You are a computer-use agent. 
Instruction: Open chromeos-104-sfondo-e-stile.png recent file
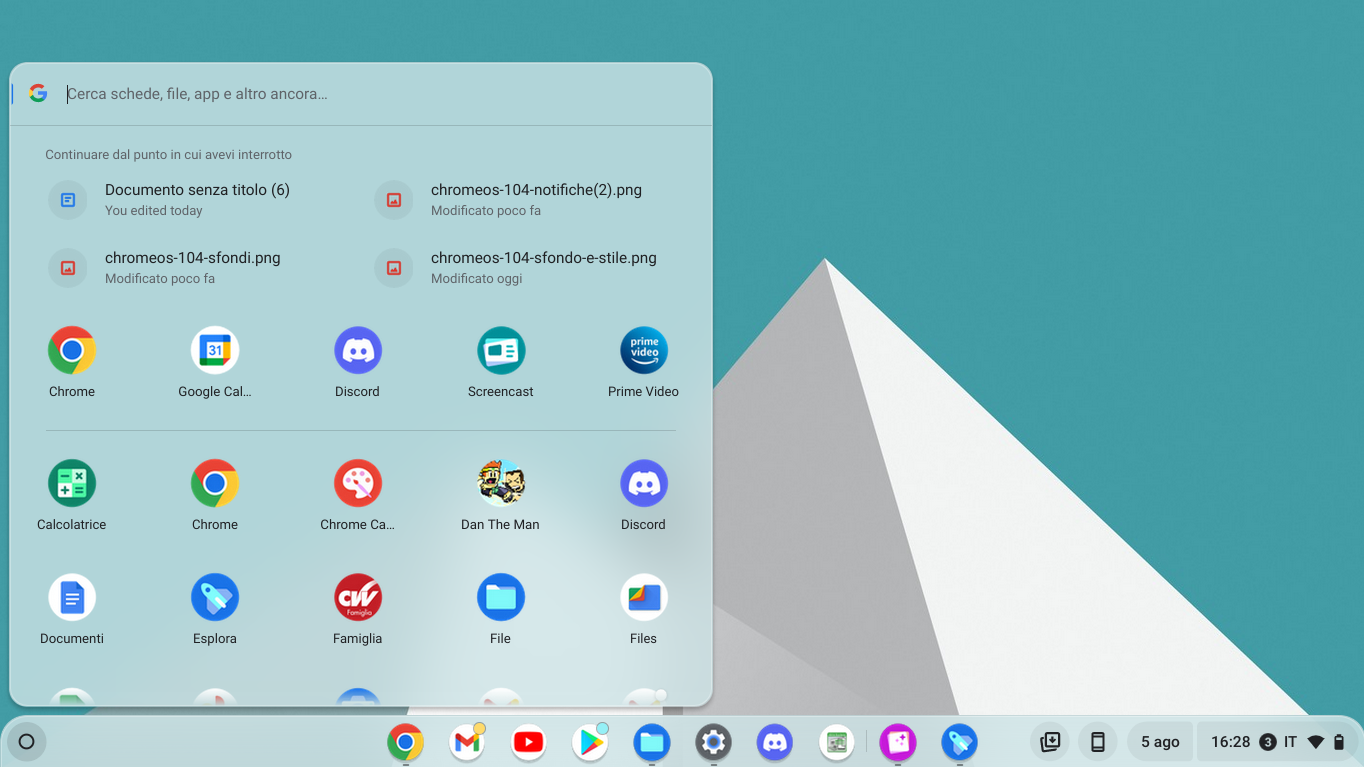click(543, 267)
